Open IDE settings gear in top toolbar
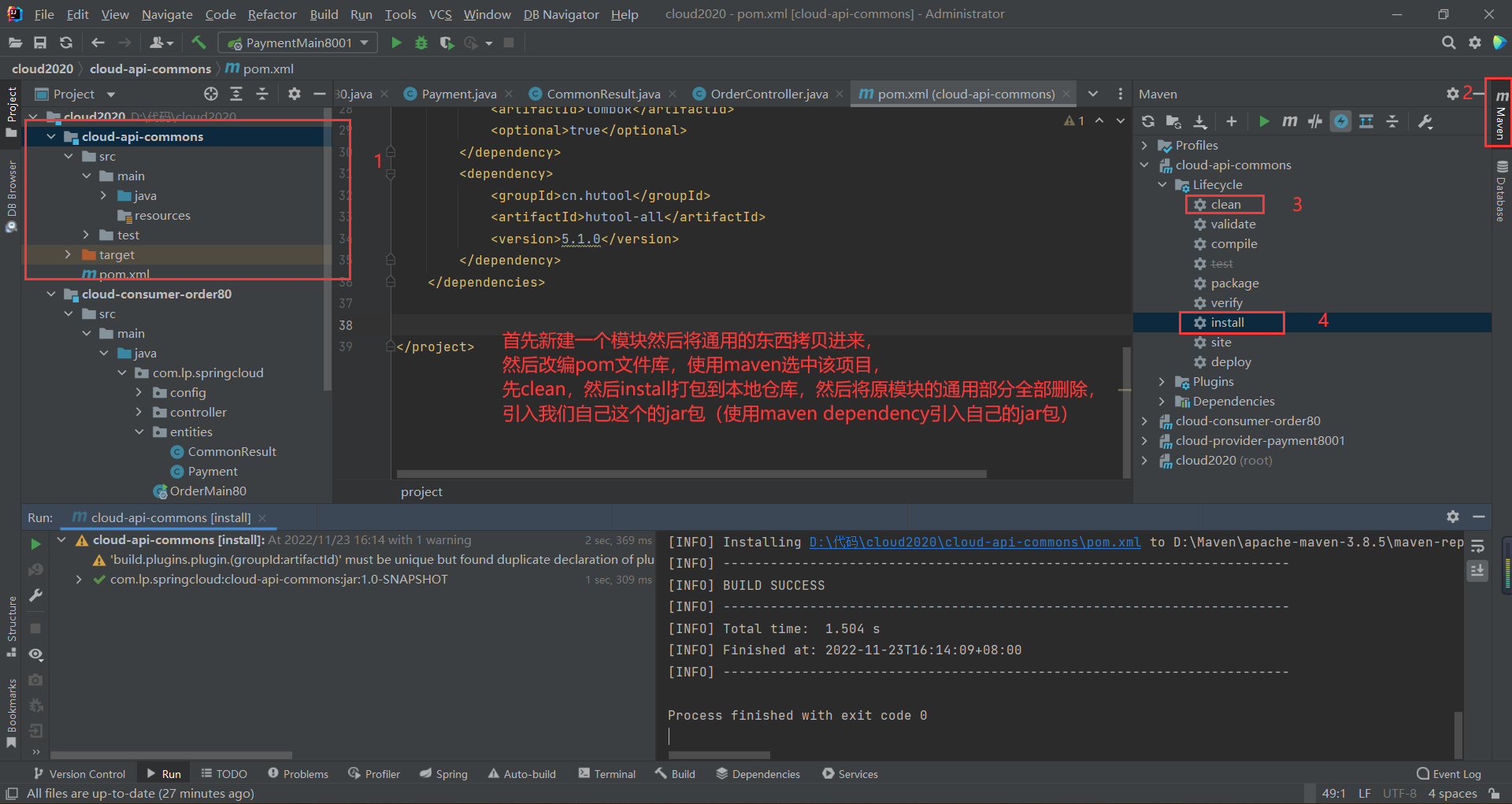The image size is (1512, 804). pyautogui.click(x=1474, y=43)
